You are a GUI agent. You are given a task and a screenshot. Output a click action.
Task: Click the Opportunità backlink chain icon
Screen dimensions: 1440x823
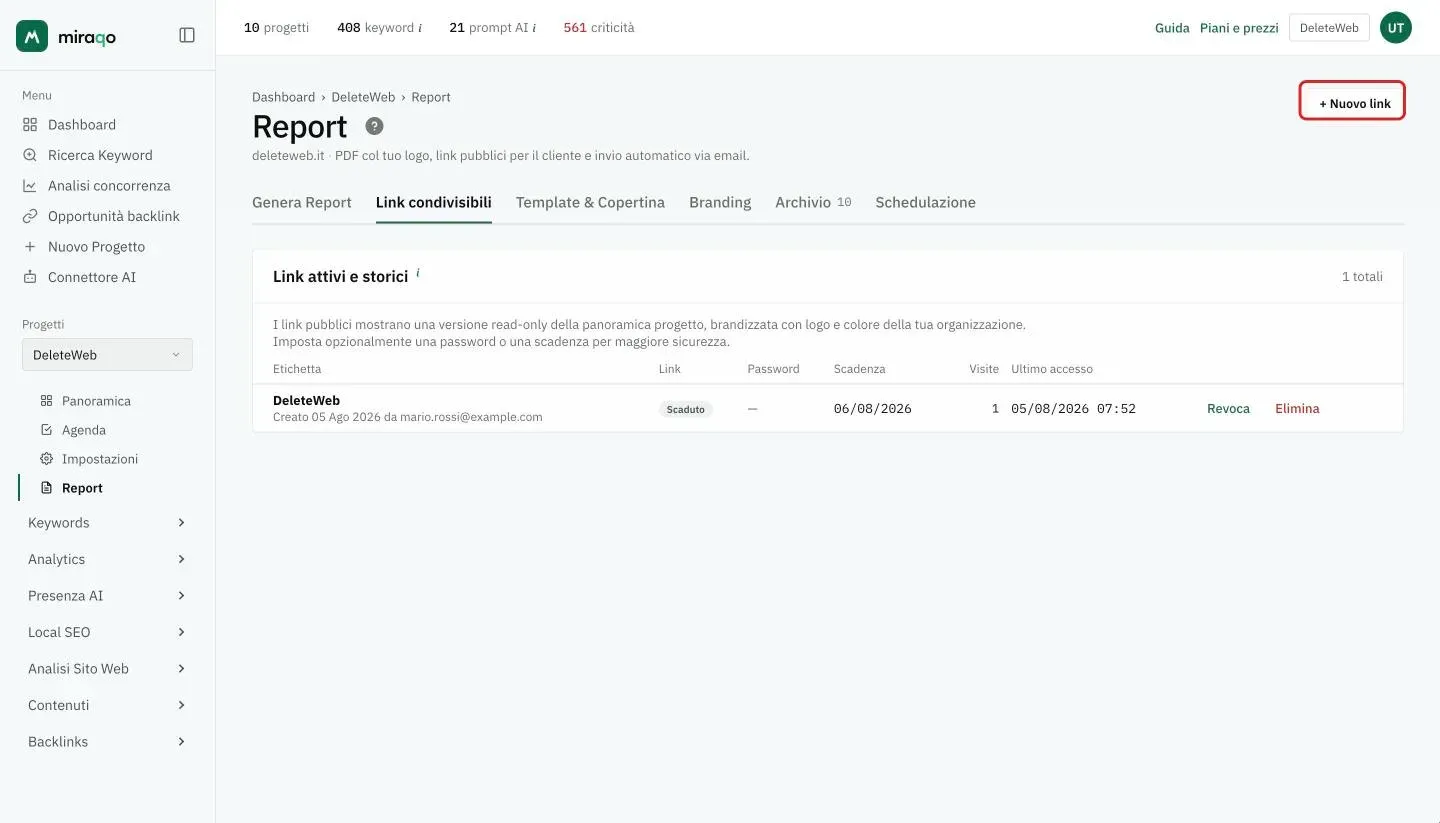pyautogui.click(x=30, y=216)
